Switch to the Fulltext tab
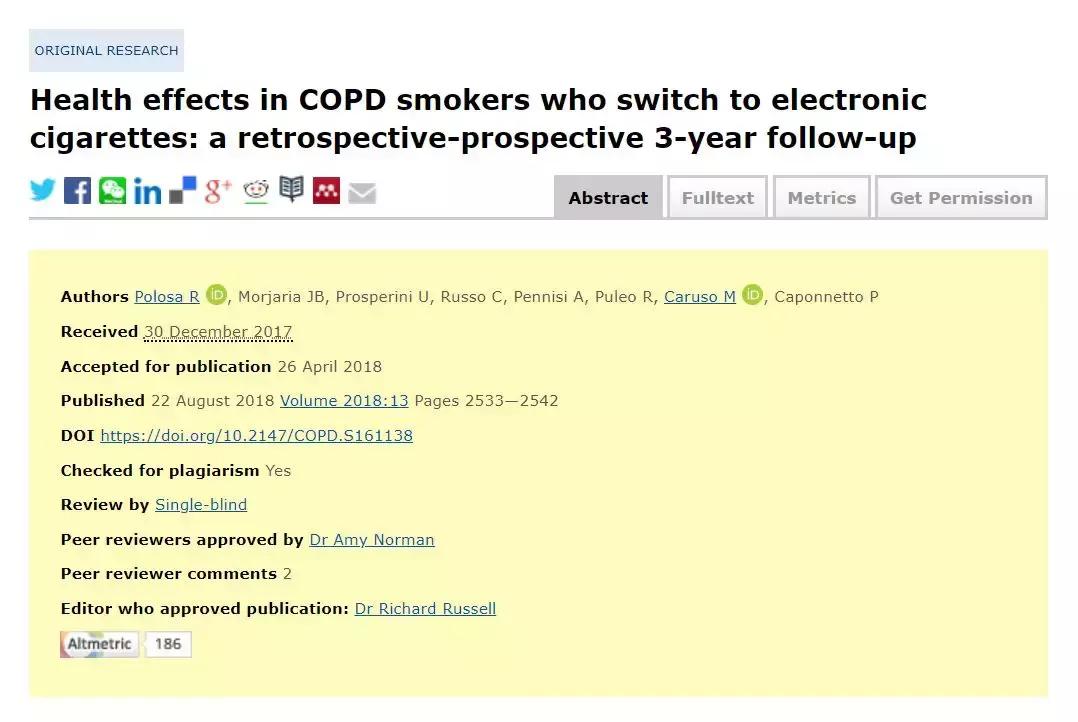This screenshot has height=722, width=1078. 716,197
